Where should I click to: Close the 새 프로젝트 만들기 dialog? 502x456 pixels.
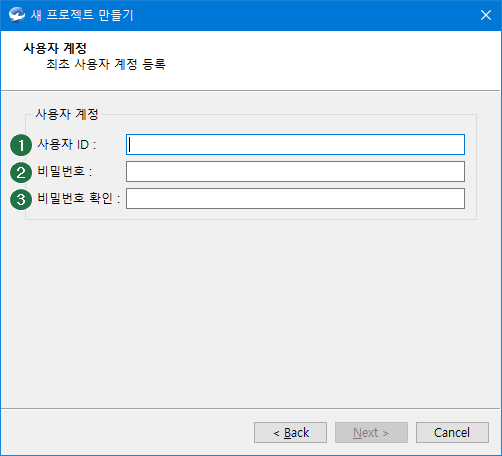[x=486, y=15]
